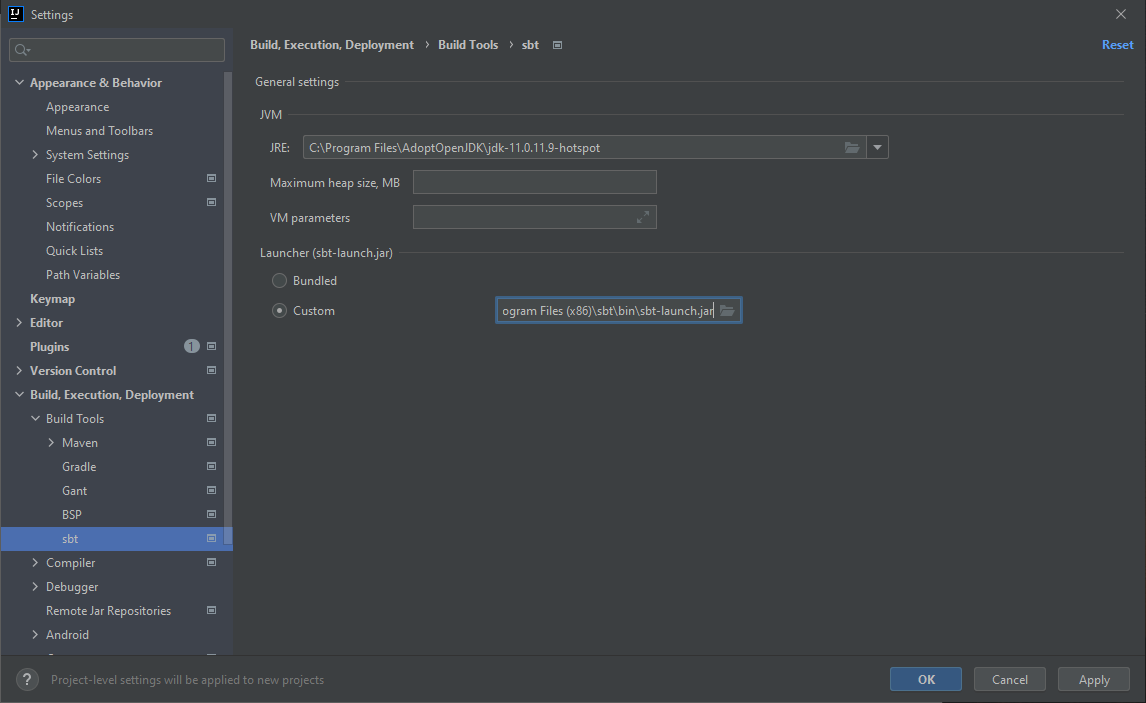Image resolution: width=1146 pixels, height=703 pixels.
Task: Expand the Version Control section
Action: (x=20, y=370)
